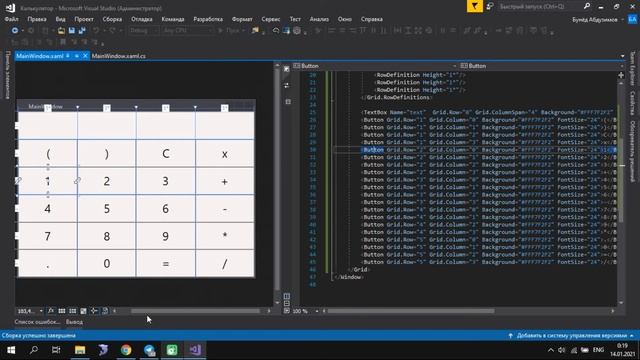The width and height of the screenshot is (640, 360).
Task: Swap panes with the arrows icon
Action: coord(287,85)
